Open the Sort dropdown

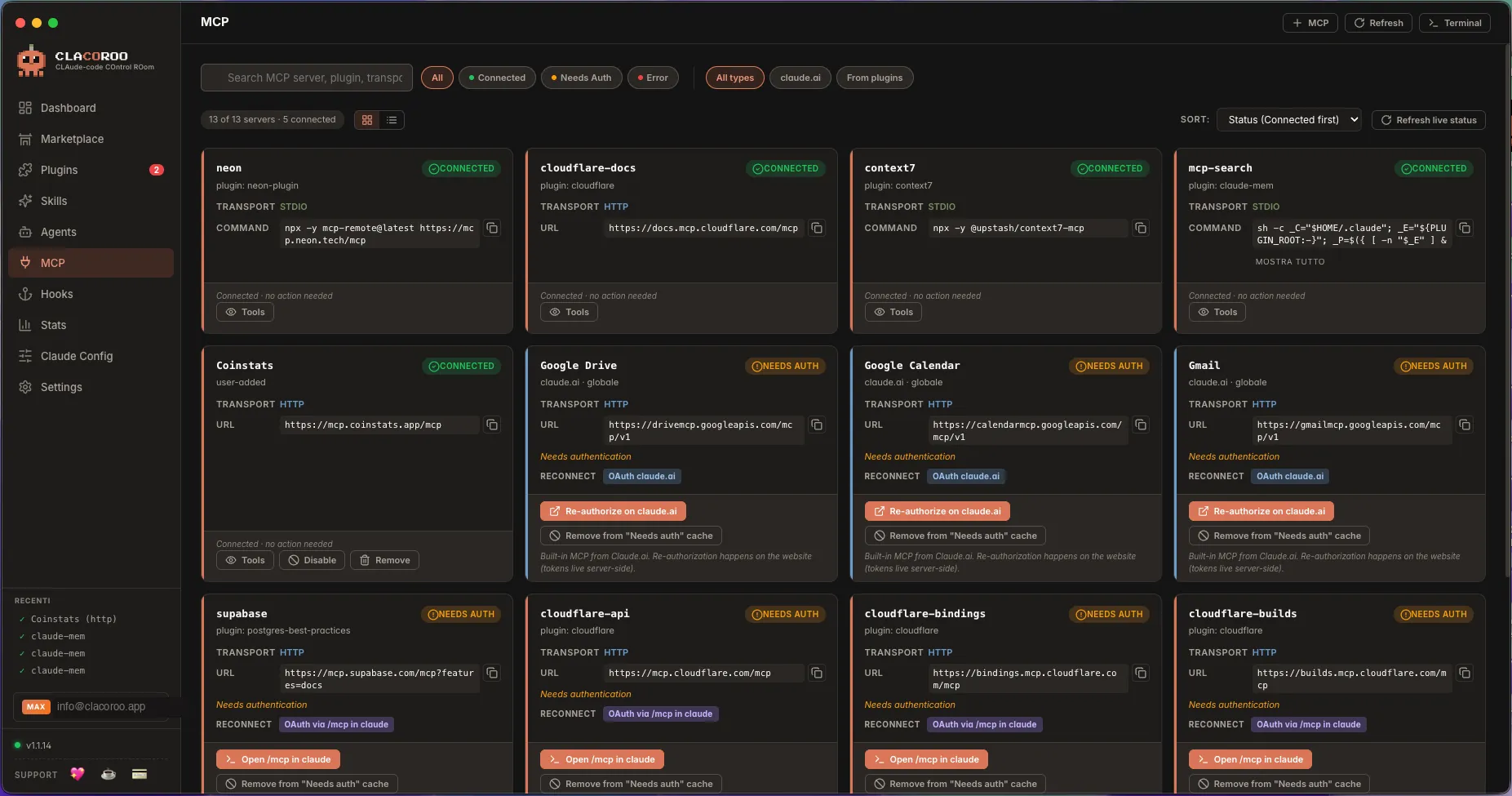coord(1289,119)
